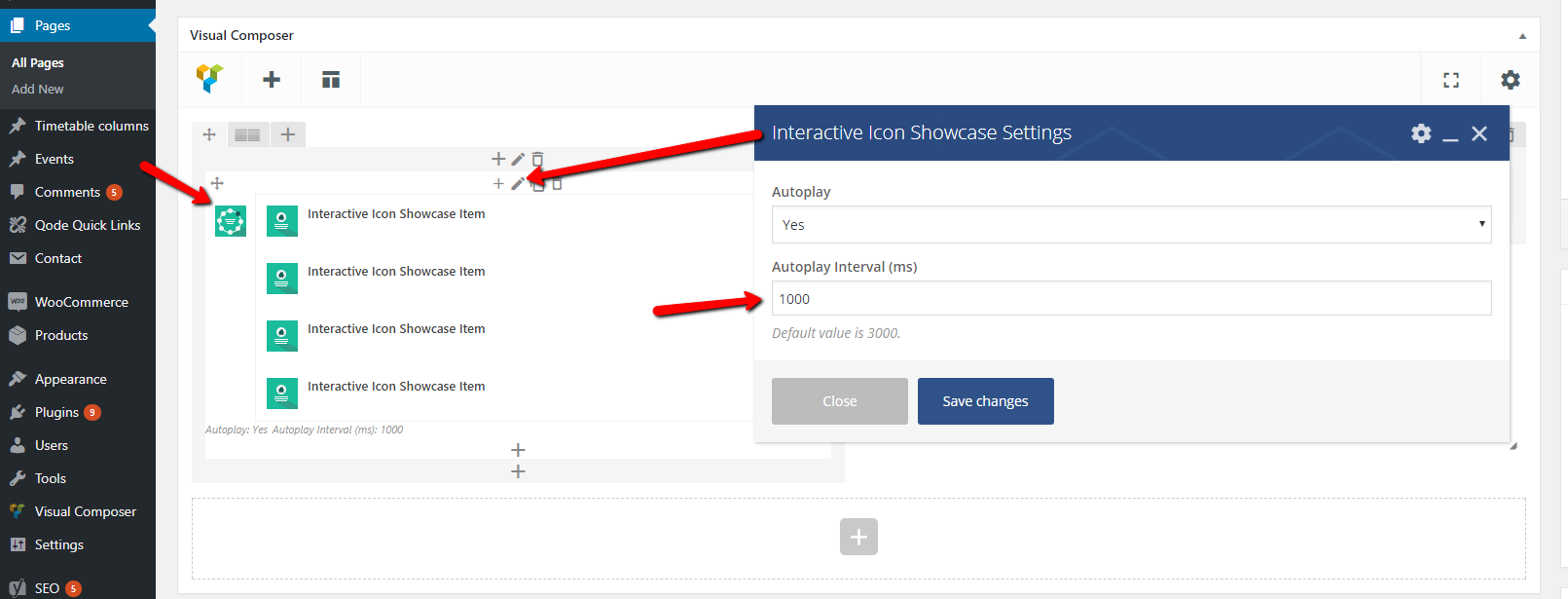The width and height of the screenshot is (1568, 599).
Task: Add a new element with the toolbar plus
Action: [272, 80]
